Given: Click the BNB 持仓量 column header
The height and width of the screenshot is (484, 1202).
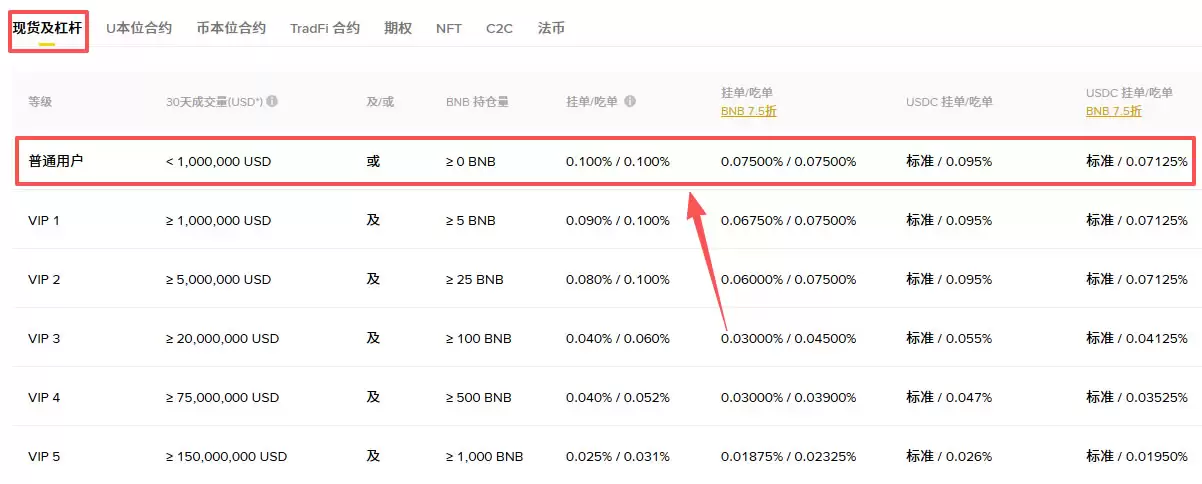Looking at the screenshot, I should coord(477,101).
